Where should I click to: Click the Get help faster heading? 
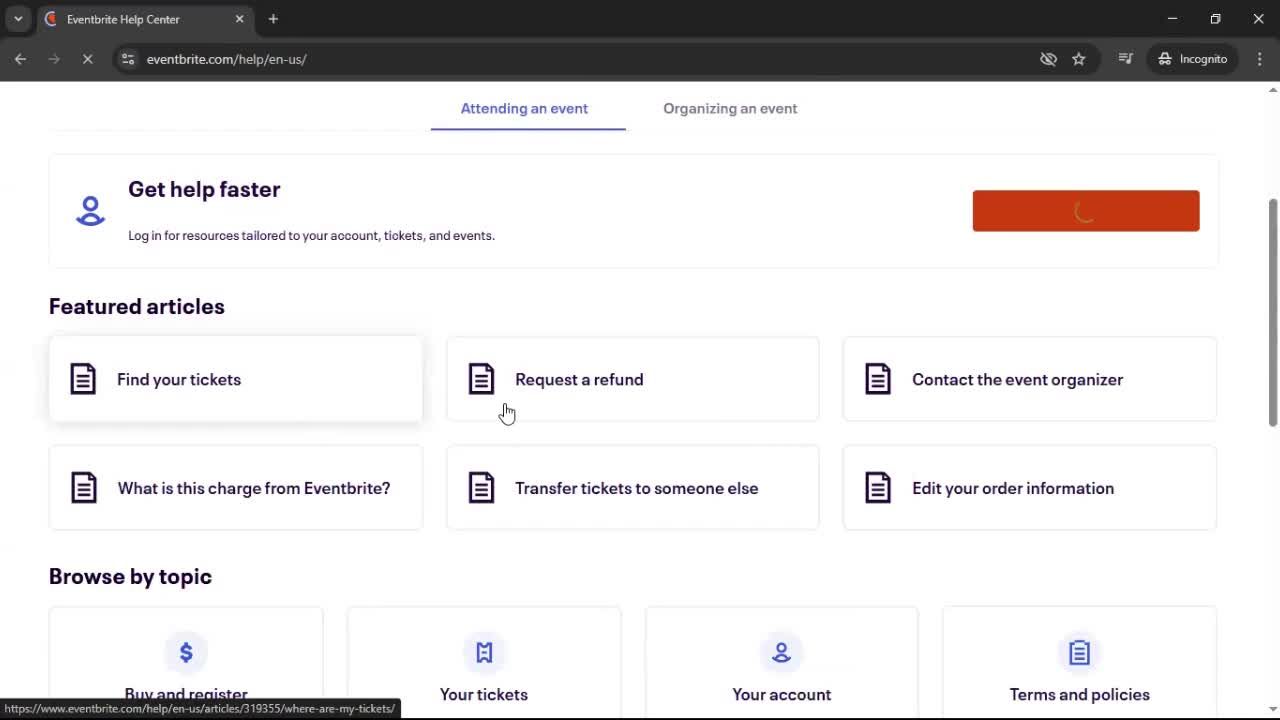tap(204, 189)
